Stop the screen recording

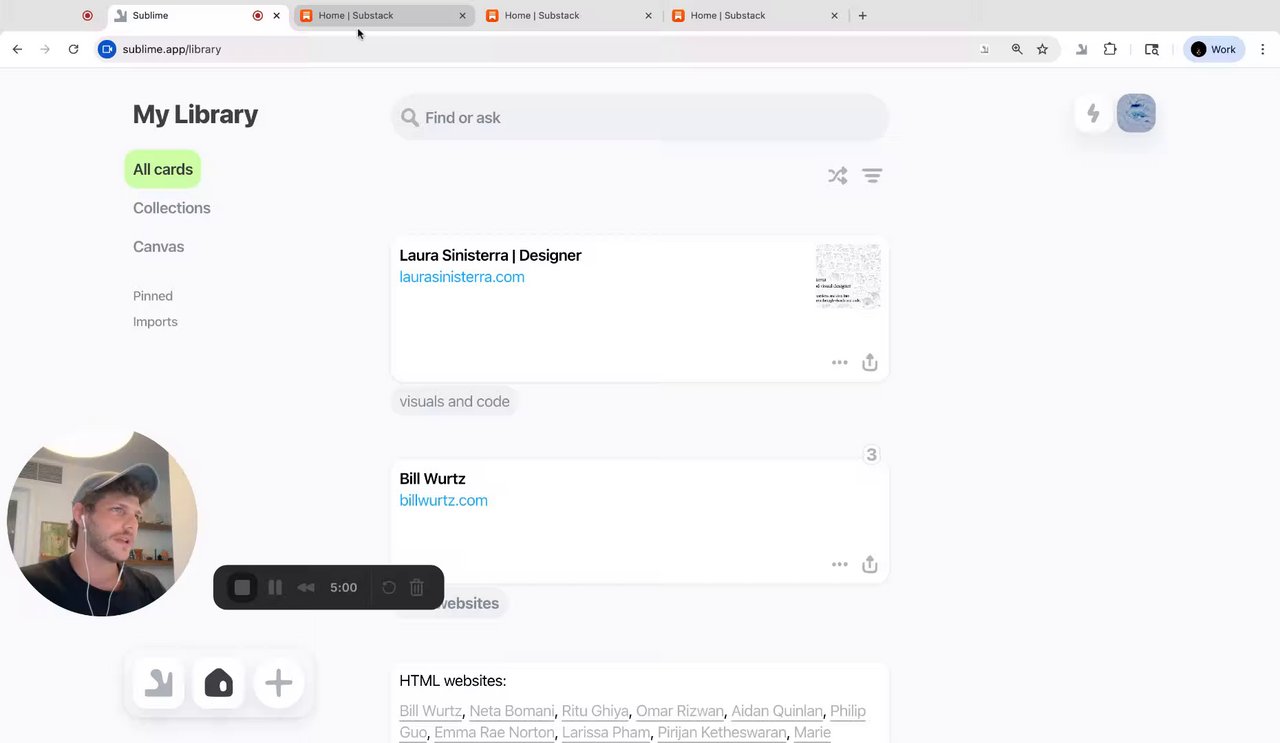point(242,588)
